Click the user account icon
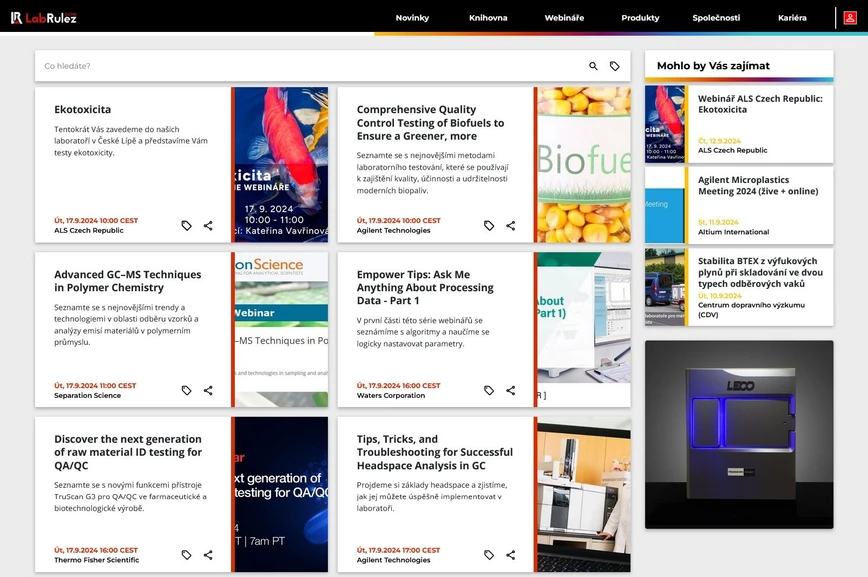The width and height of the screenshot is (868, 577). tap(849, 17)
